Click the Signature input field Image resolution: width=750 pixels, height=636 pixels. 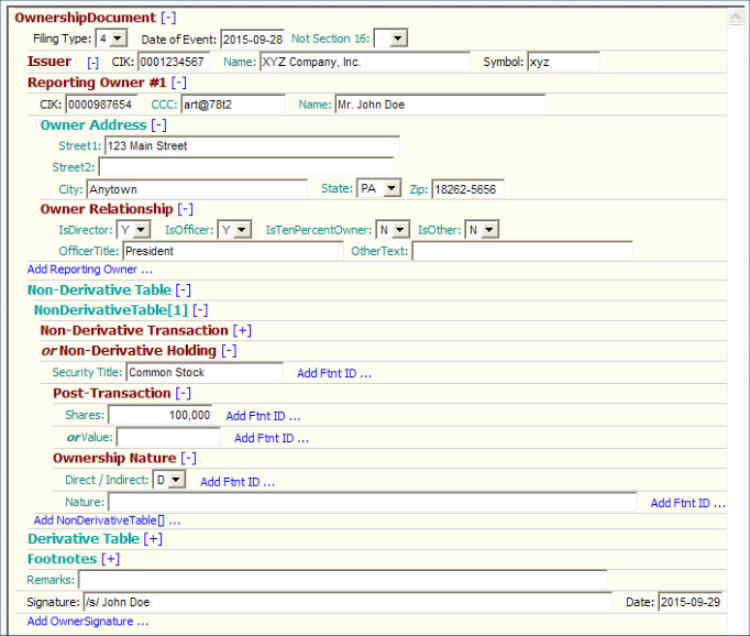348,602
